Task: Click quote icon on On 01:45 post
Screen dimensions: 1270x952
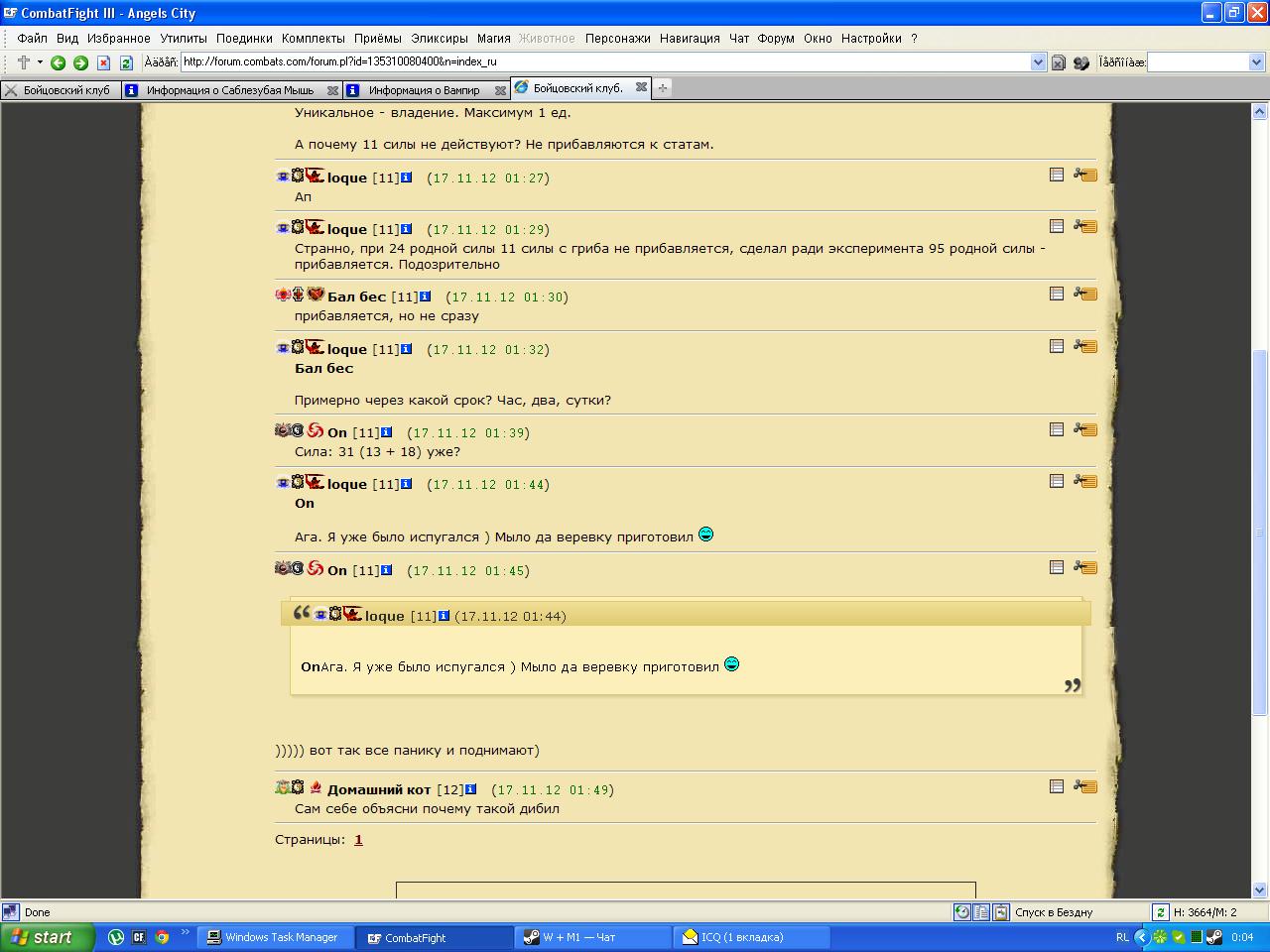Action: pos(1057,567)
